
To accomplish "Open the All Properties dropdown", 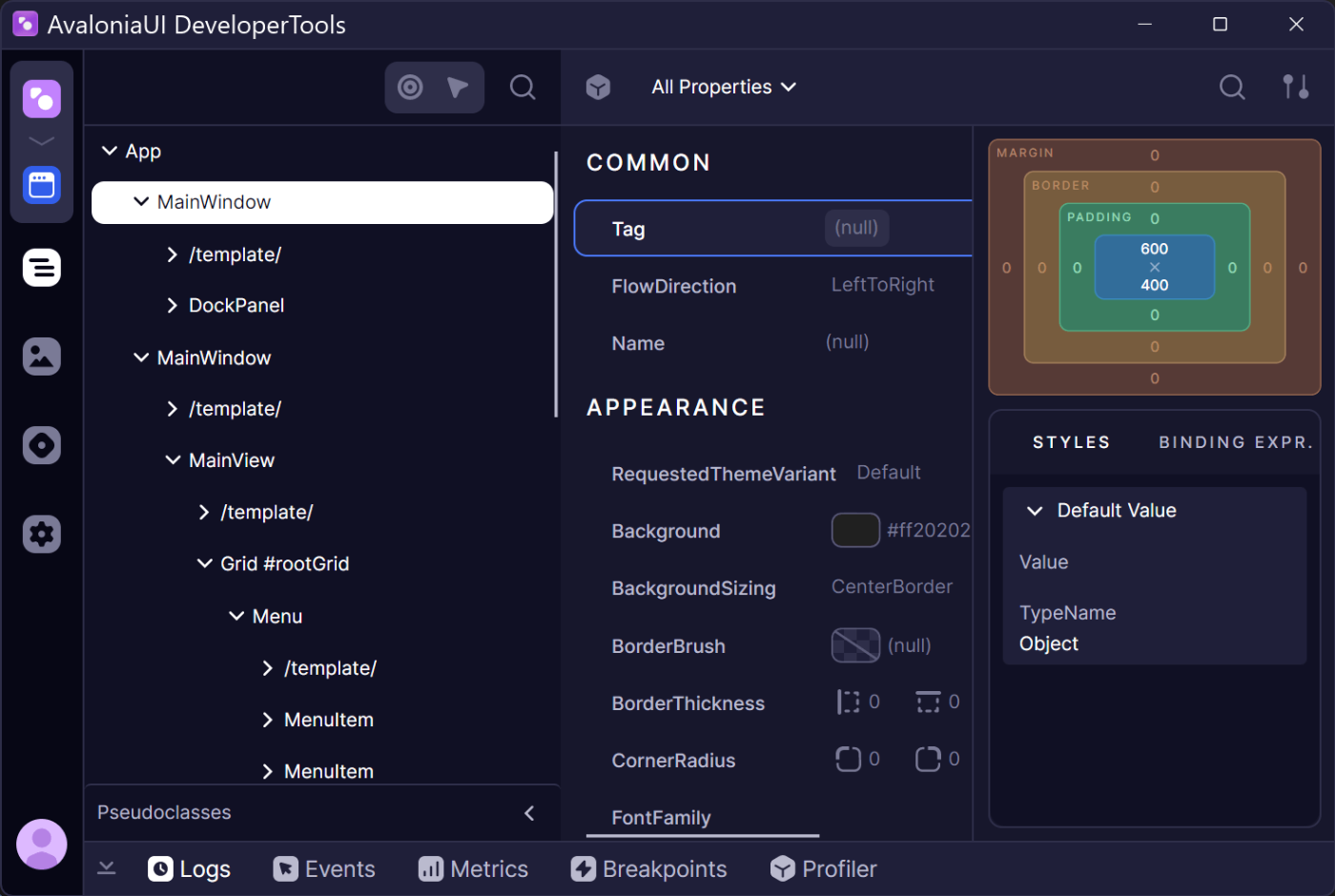I will point(724,87).
